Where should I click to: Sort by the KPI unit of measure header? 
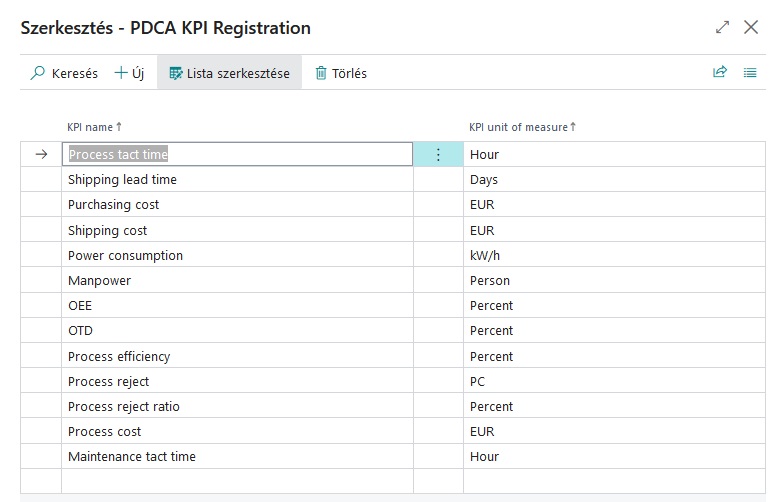(x=522, y=127)
